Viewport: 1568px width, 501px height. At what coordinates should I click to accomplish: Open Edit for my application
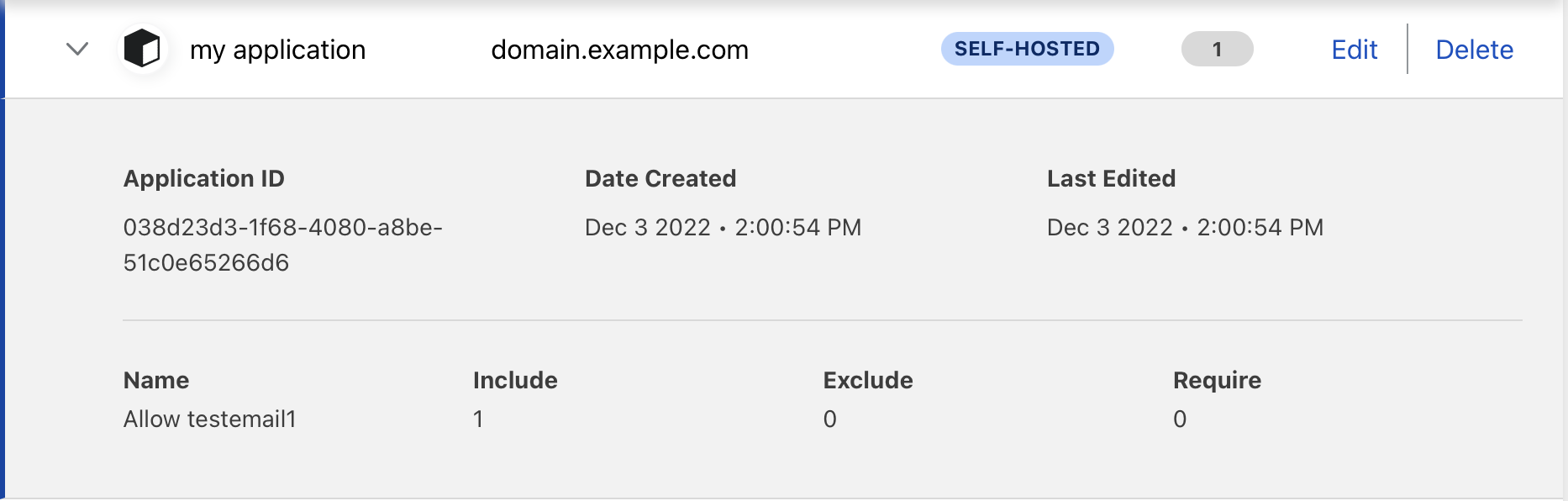1355,50
